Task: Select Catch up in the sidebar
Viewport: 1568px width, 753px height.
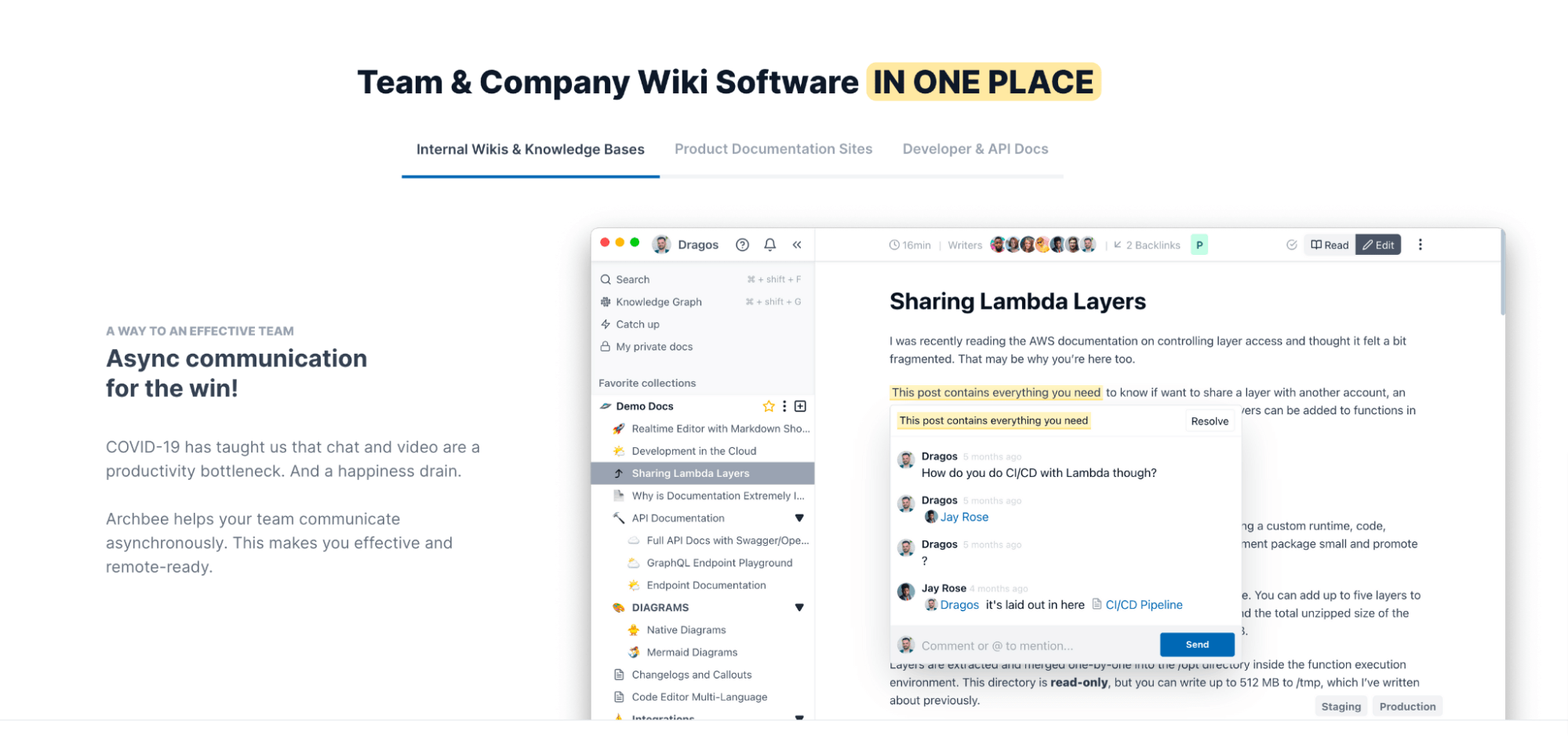Action: pos(637,324)
